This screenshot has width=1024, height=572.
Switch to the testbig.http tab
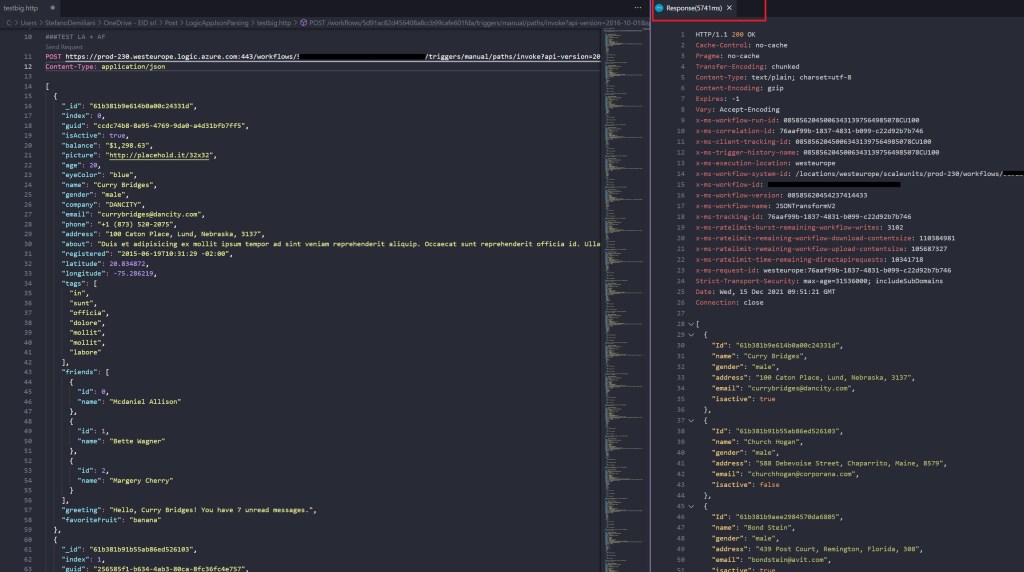coord(22,8)
